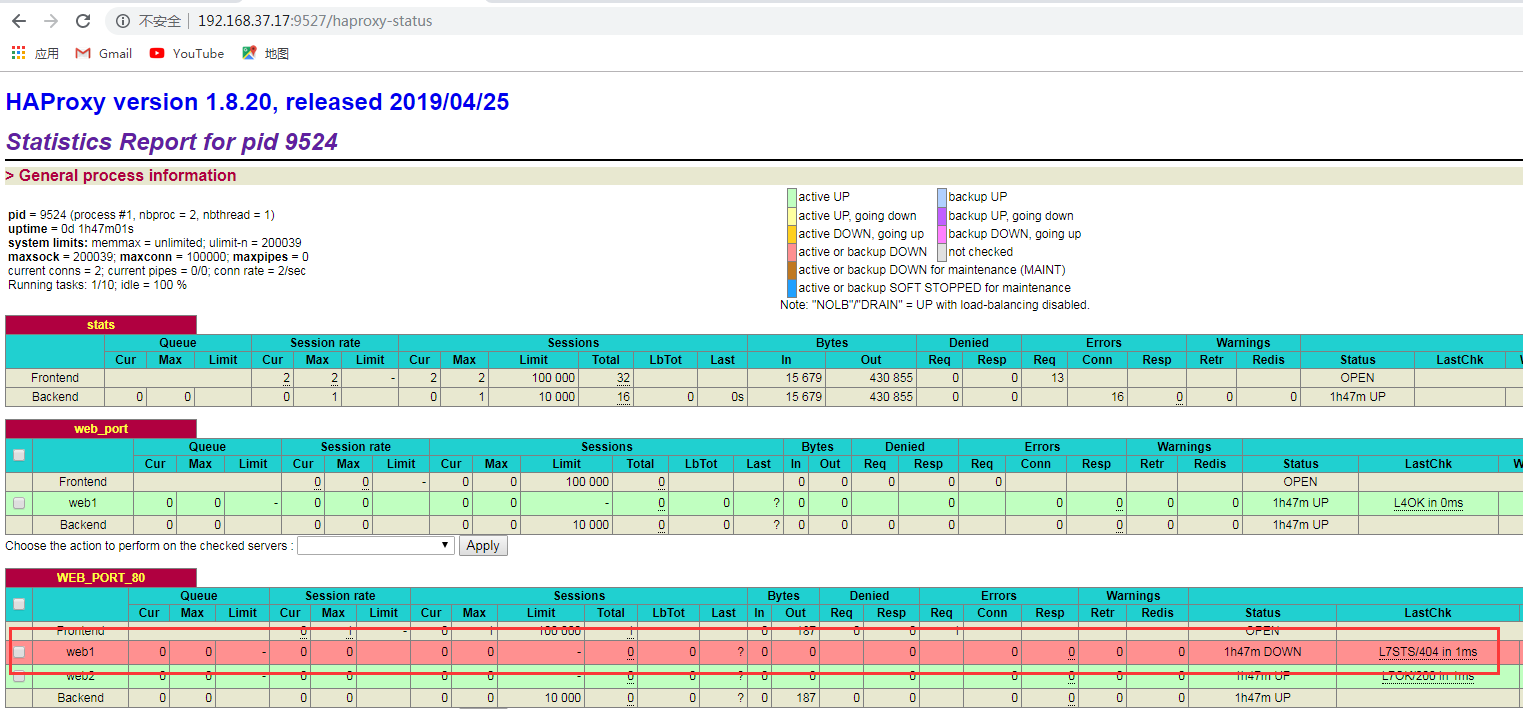Reload the haproxy-status page
The height and width of the screenshot is (709, 1523).
pyautogui.click(x=83, y=21)
